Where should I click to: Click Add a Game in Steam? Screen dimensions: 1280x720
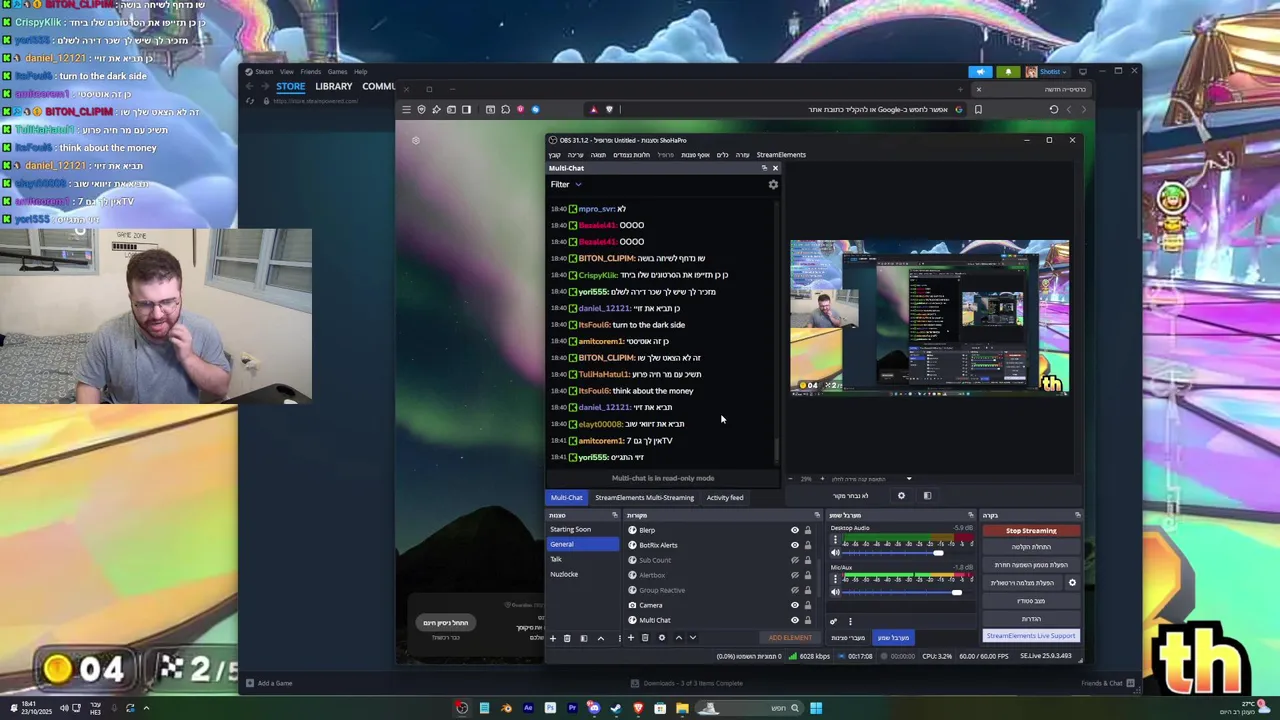tap(269, 683)
